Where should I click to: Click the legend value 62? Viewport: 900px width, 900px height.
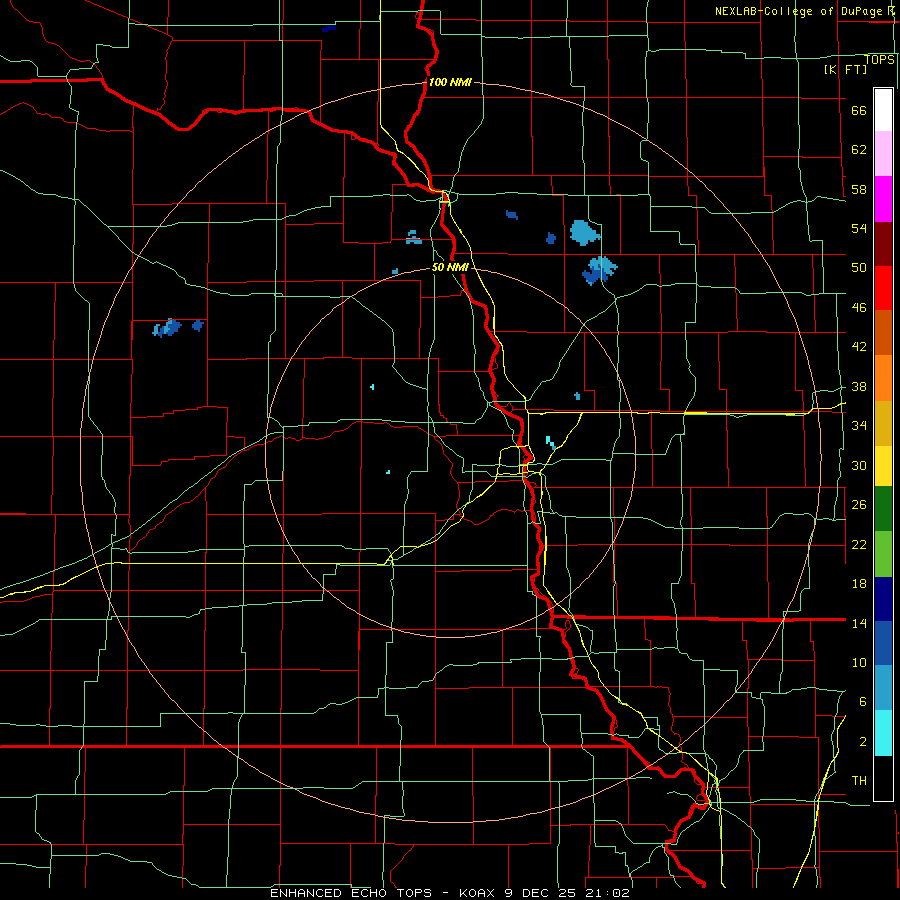click(x=859, y=150)
